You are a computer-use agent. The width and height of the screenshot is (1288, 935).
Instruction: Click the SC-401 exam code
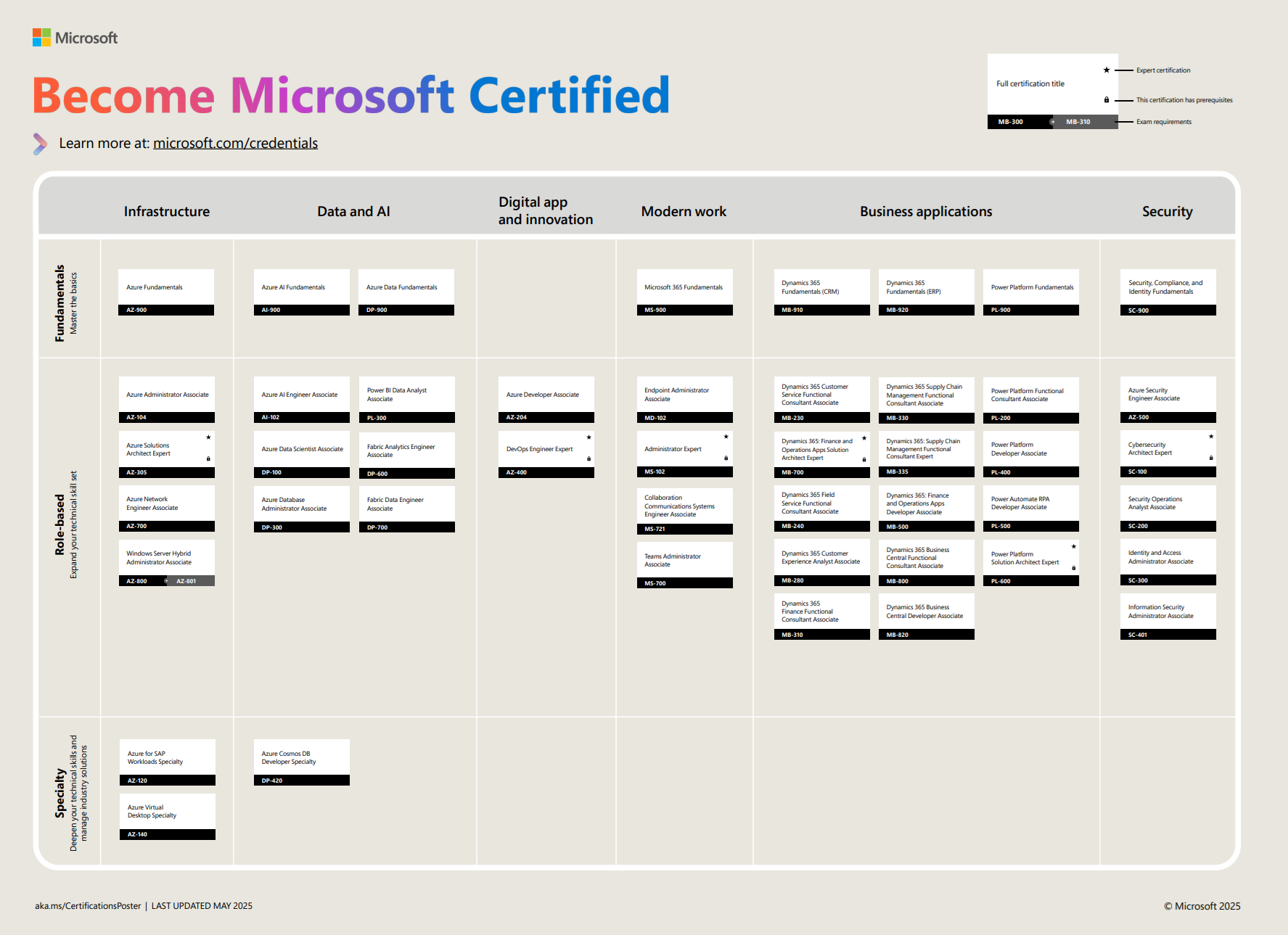click(1138, 635)
